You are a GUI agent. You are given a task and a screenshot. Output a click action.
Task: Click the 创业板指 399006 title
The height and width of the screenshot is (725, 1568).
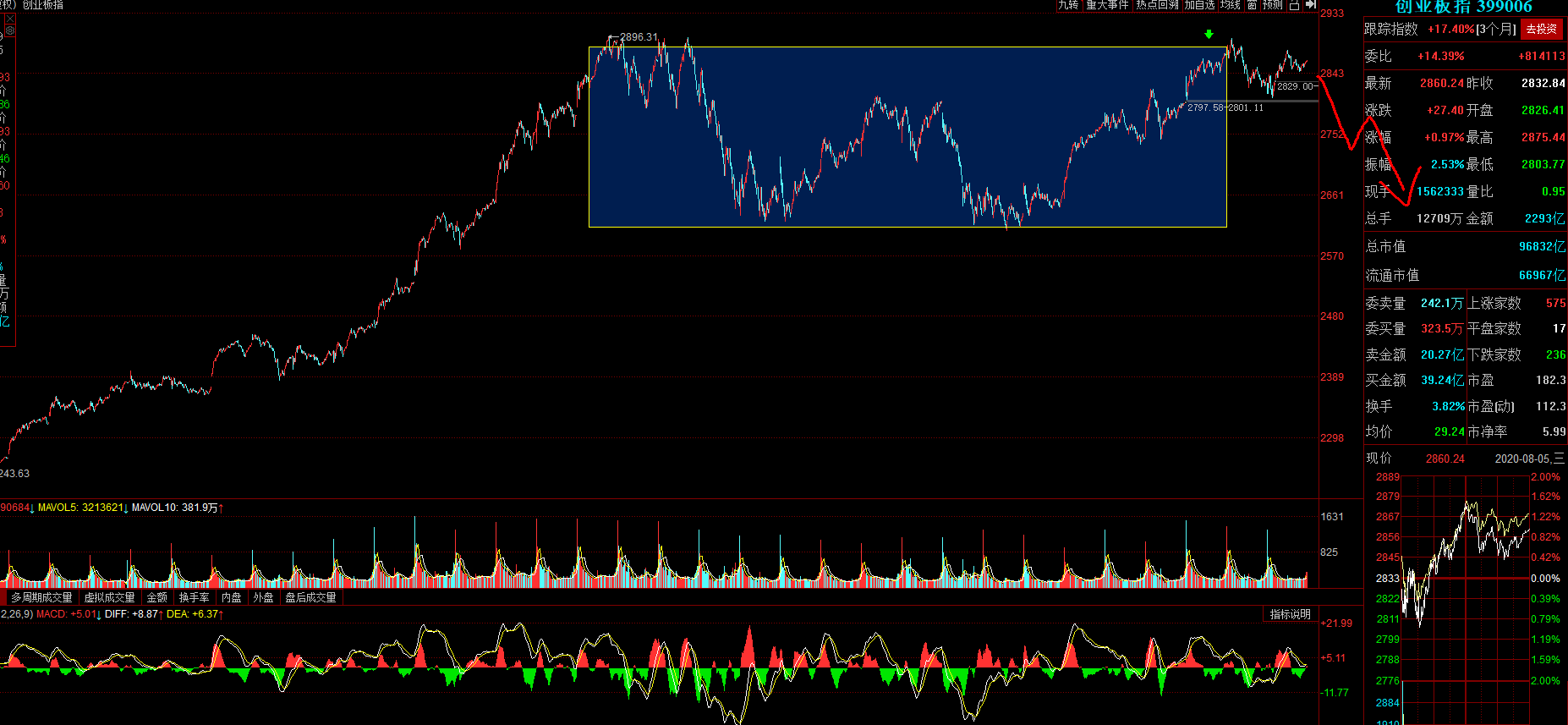tap(1463, 7)
